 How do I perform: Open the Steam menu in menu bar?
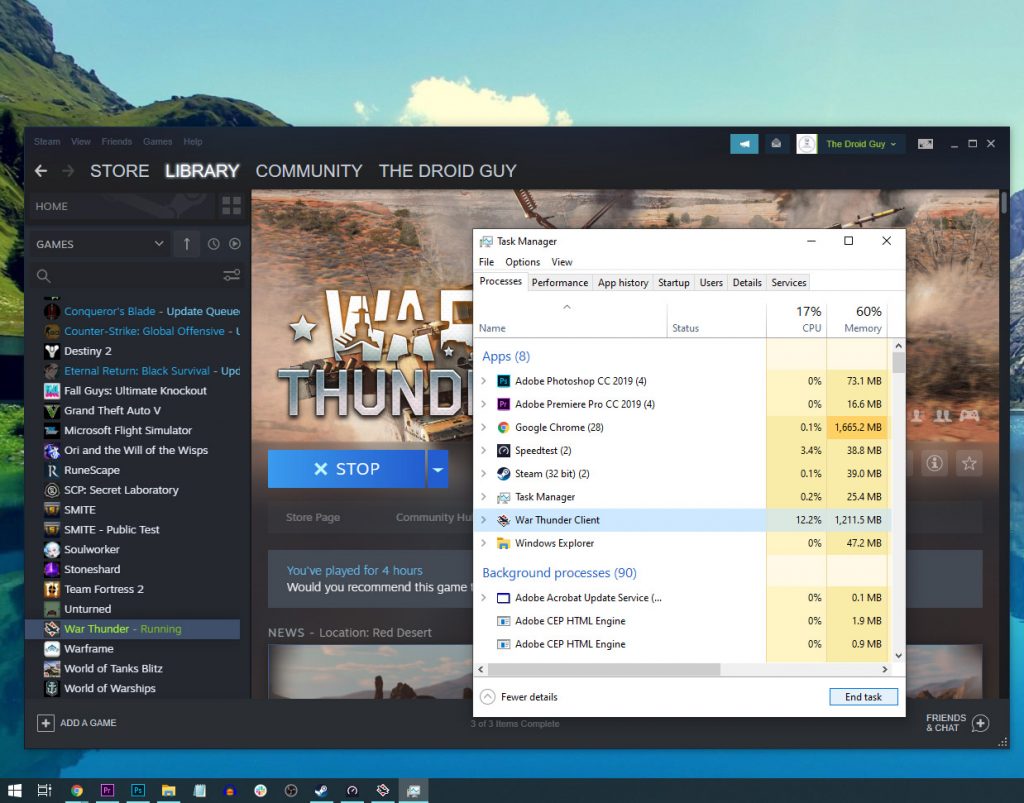(47, 142)
